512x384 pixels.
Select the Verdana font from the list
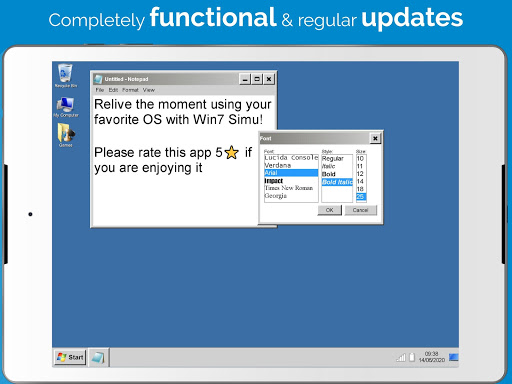click(291, 165)
